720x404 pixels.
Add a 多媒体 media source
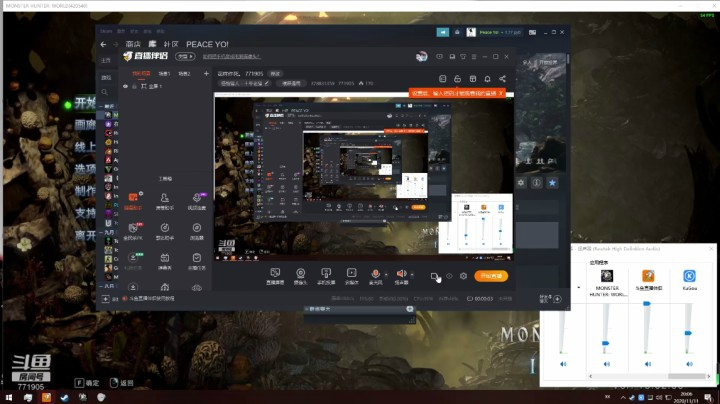[351, 276]
